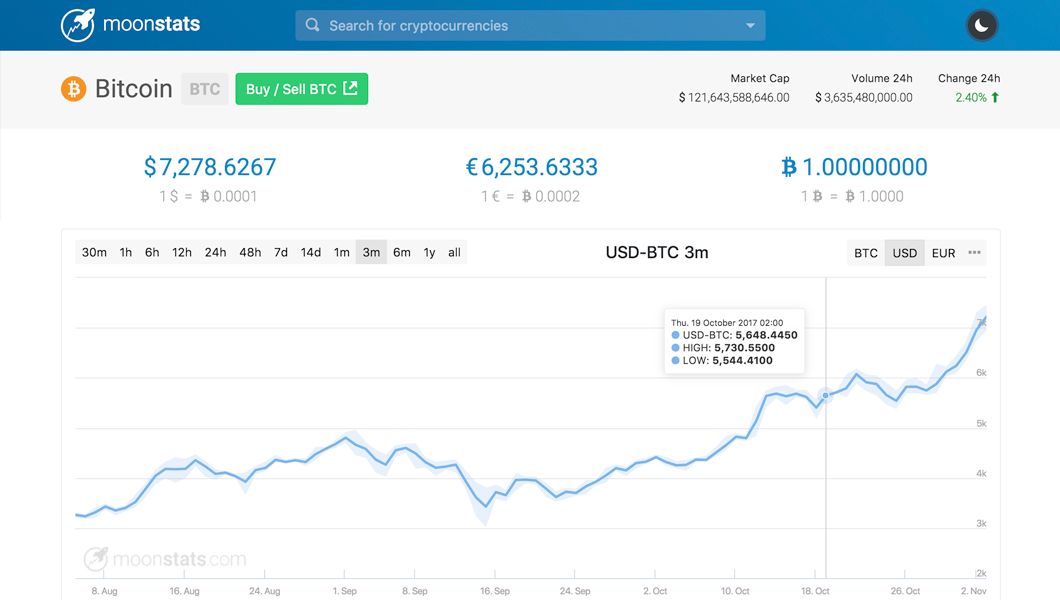Screen dimensions: 1060x600
Task: Open the cryptocurrency search dropdown arrow
Action: (750, 26)
